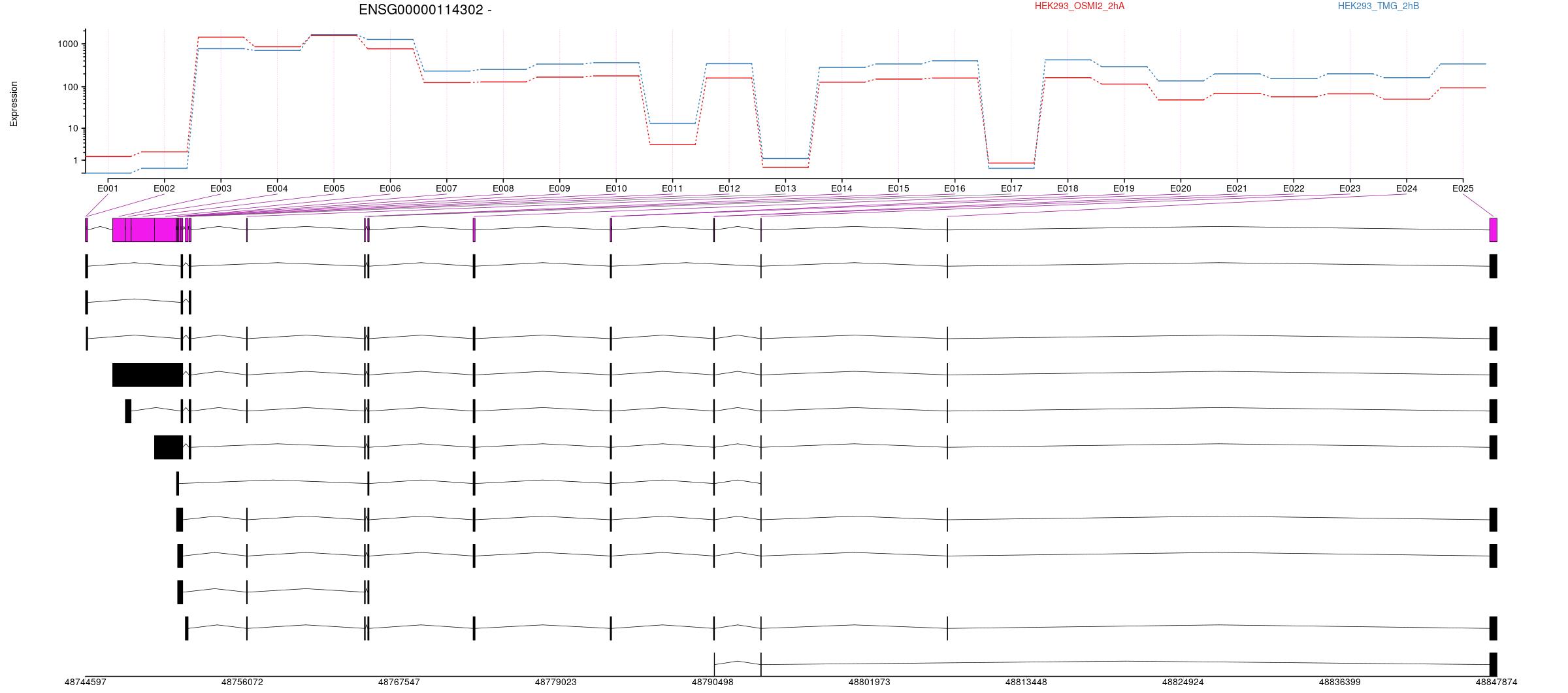The width and height of the screenshot is (1568, 693).
Task: Click exon label E022
Action: 1294,188
